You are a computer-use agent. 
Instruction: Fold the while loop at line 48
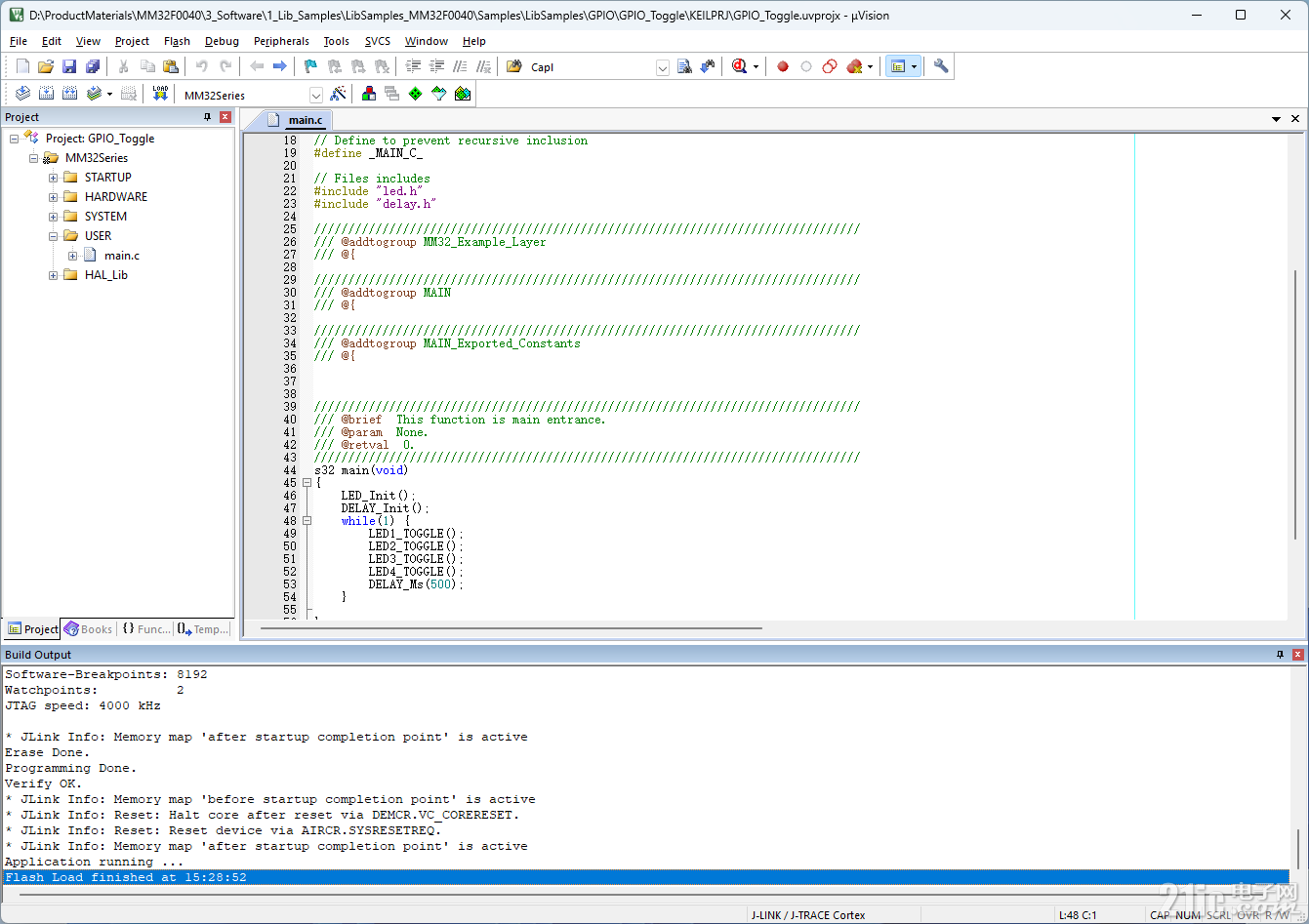click(307, 521)
